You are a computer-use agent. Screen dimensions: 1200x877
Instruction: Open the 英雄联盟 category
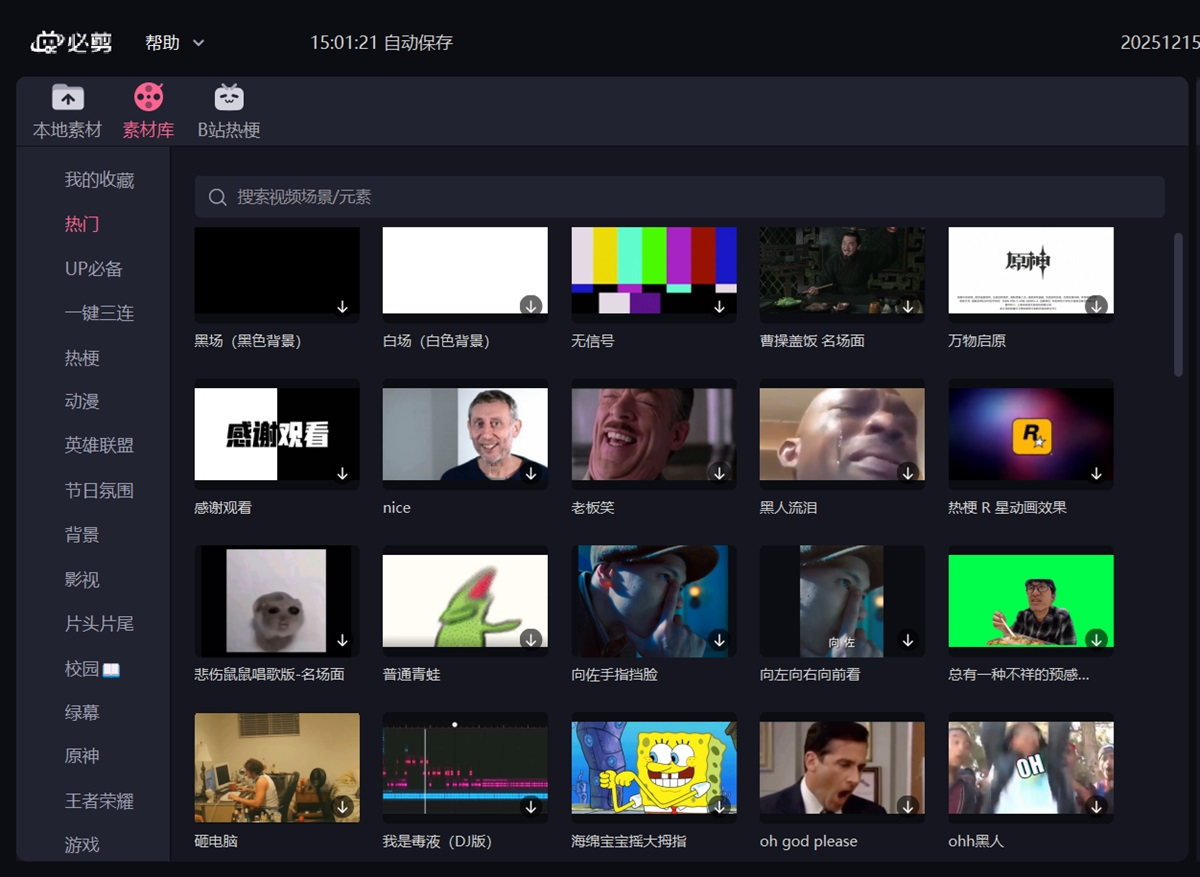tap(99, 446)
